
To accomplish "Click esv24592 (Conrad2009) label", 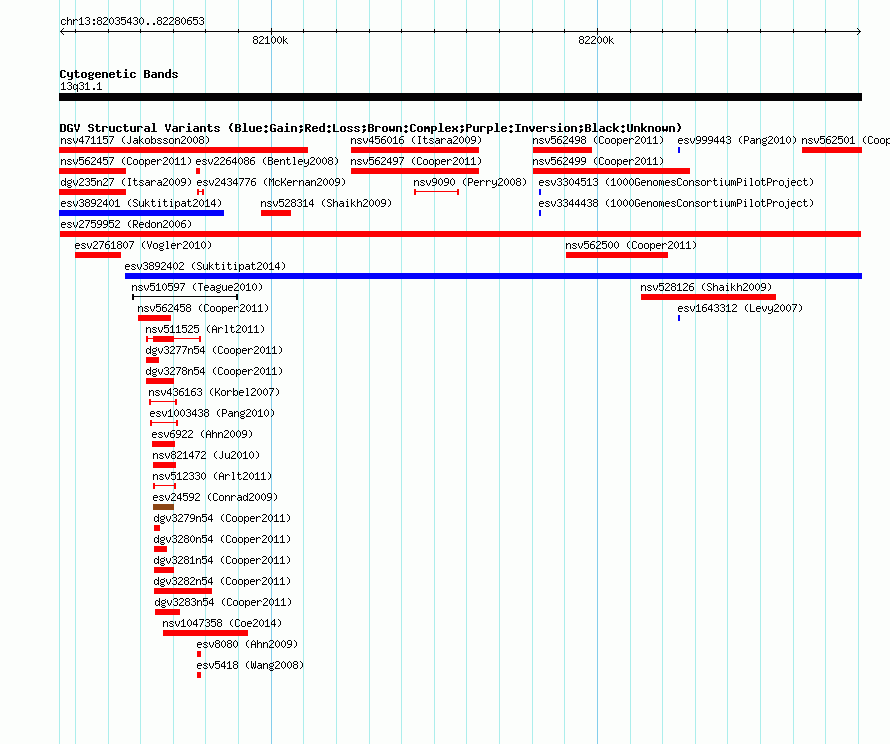I will (215, 497).
